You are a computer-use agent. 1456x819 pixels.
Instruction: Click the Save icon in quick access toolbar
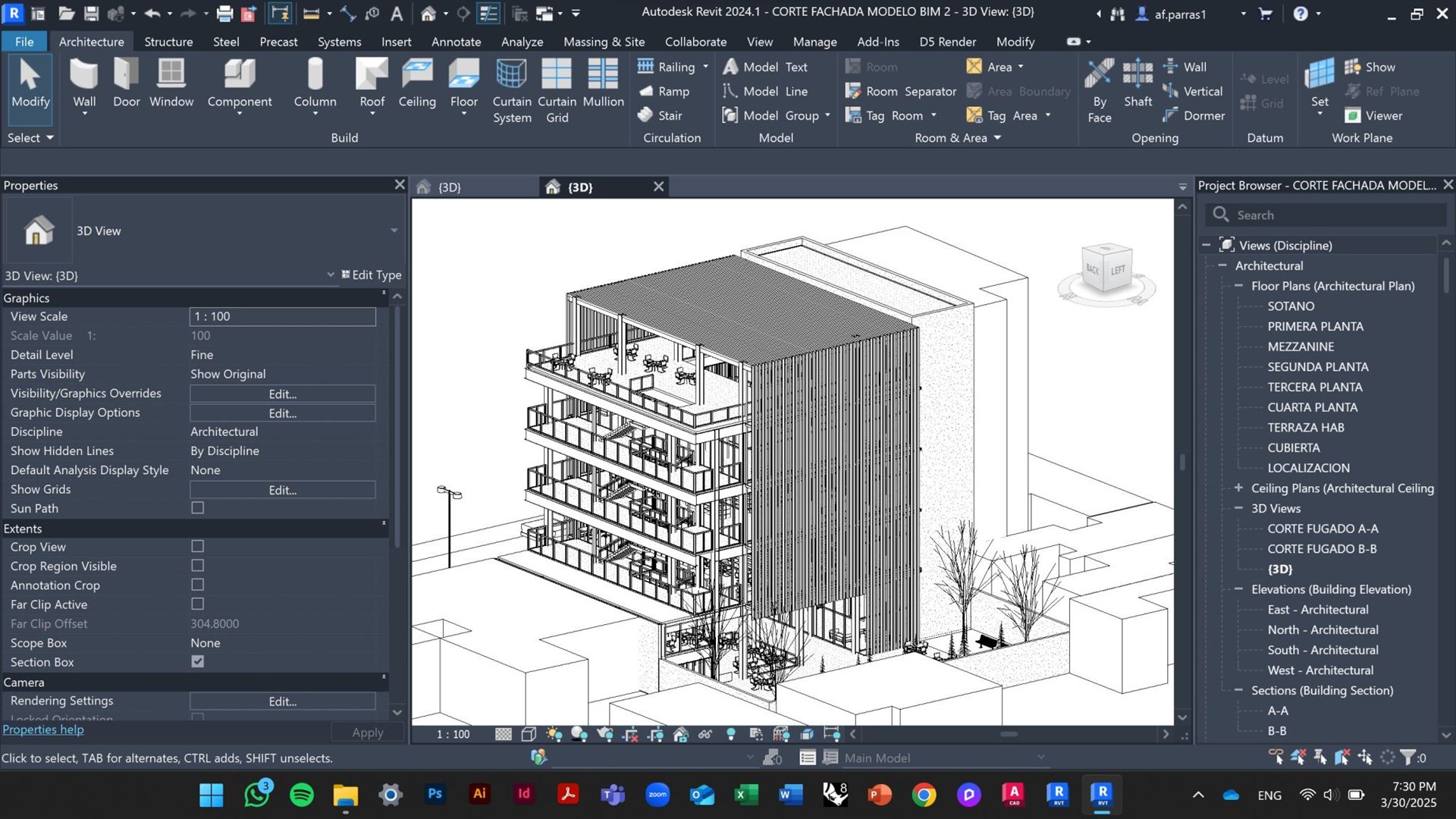(x=91, y=13)
